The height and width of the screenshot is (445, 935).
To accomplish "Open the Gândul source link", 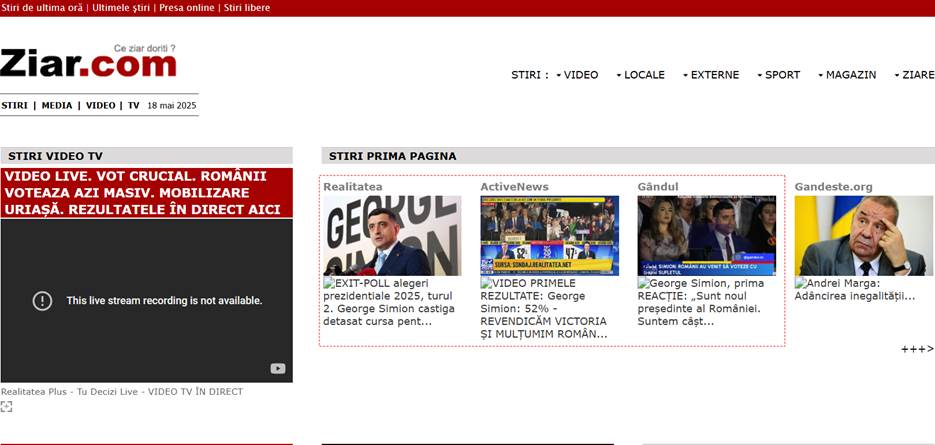I will (658, 187).
